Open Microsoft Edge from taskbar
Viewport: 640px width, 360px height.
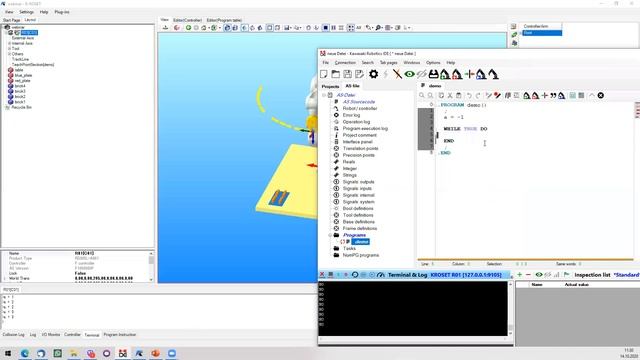[24, 353]
